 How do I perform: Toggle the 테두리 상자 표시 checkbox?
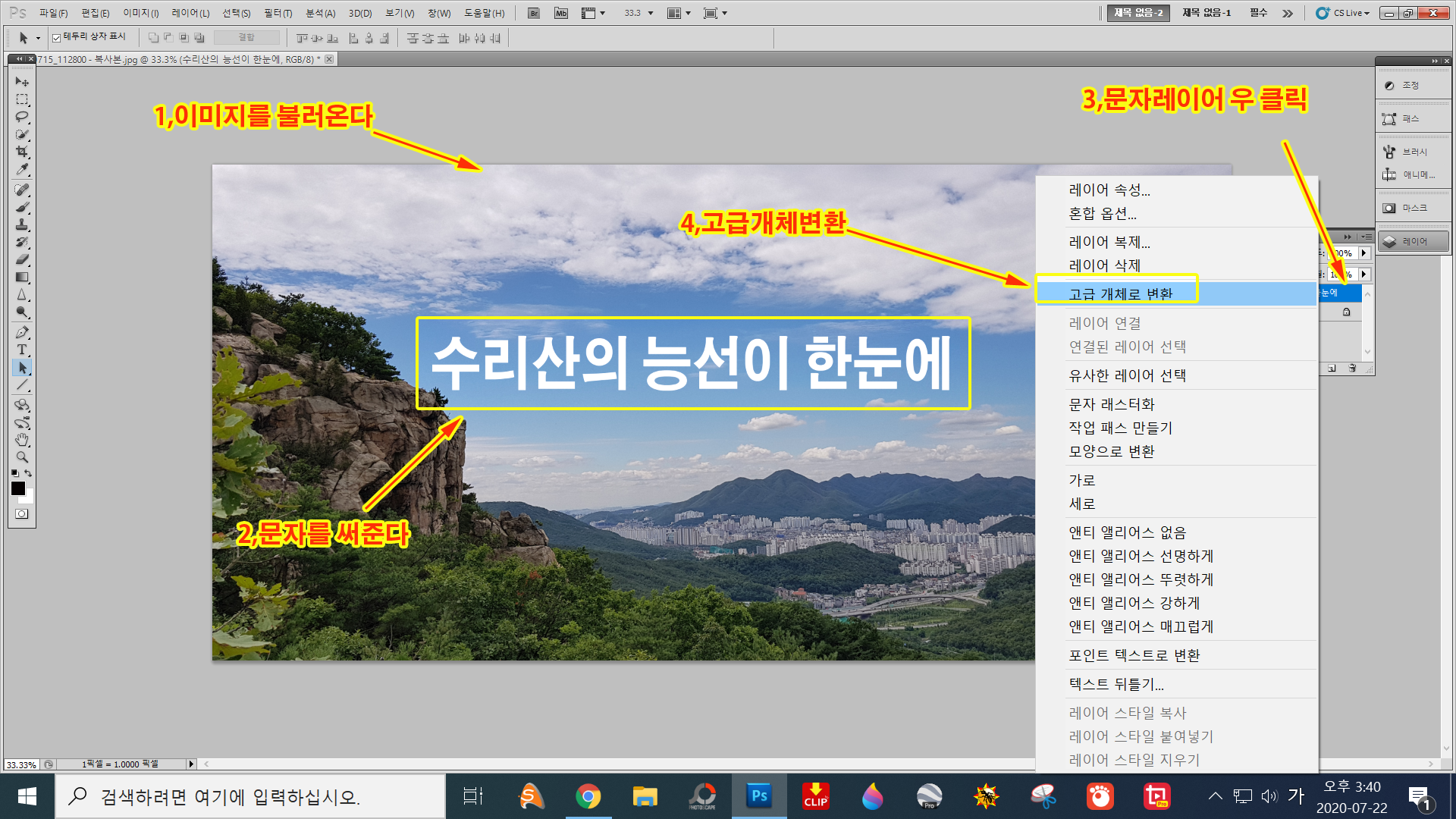pos(57,38)
